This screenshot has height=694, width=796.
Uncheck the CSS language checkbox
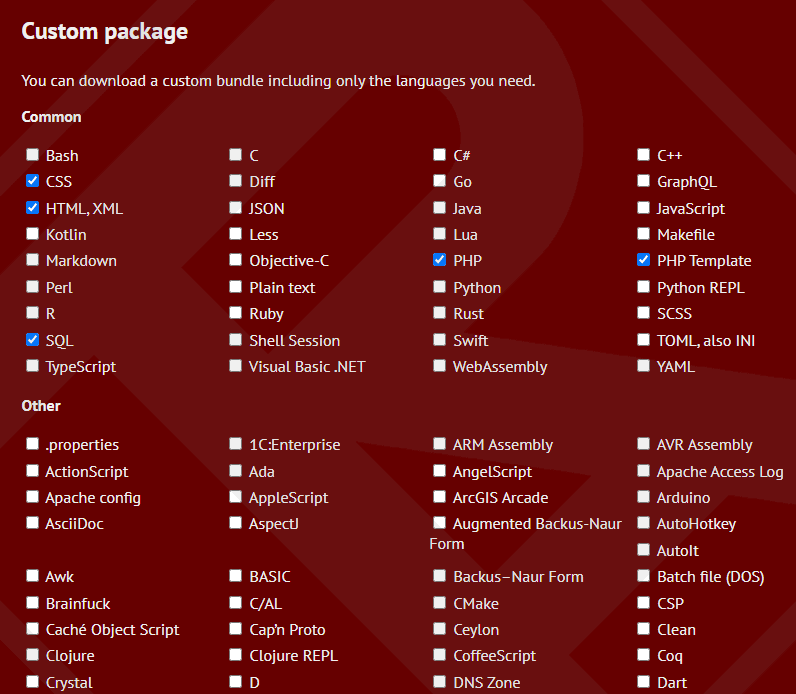pyautogui.click(x=32, y=181)
